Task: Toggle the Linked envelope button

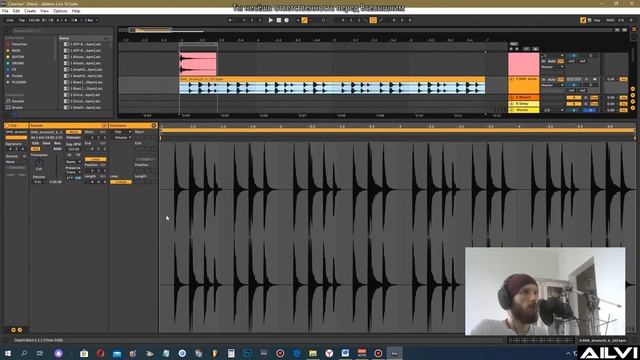Action: click(121, 182)
